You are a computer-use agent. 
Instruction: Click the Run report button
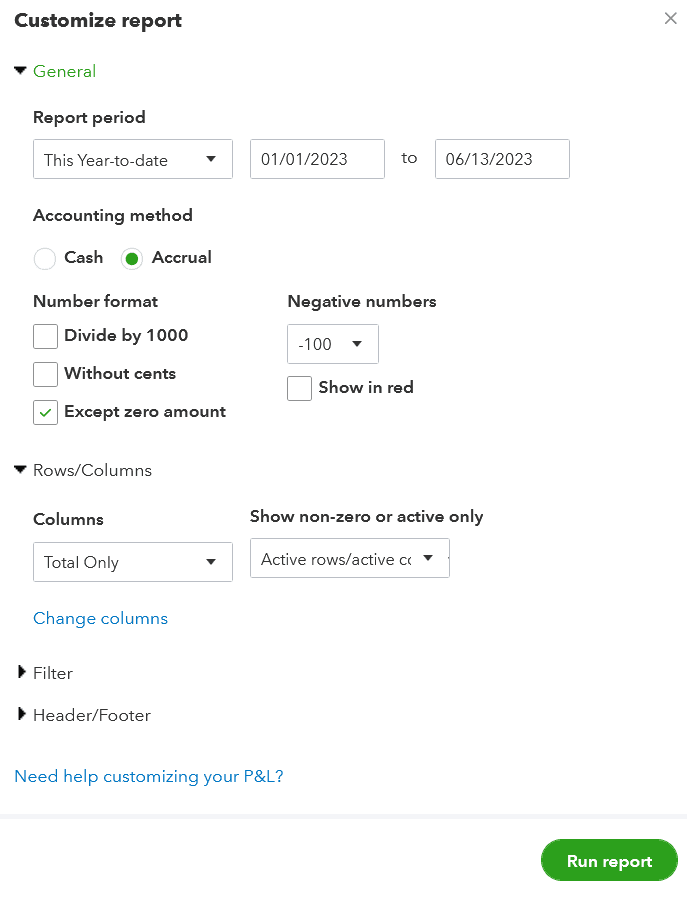609,861
